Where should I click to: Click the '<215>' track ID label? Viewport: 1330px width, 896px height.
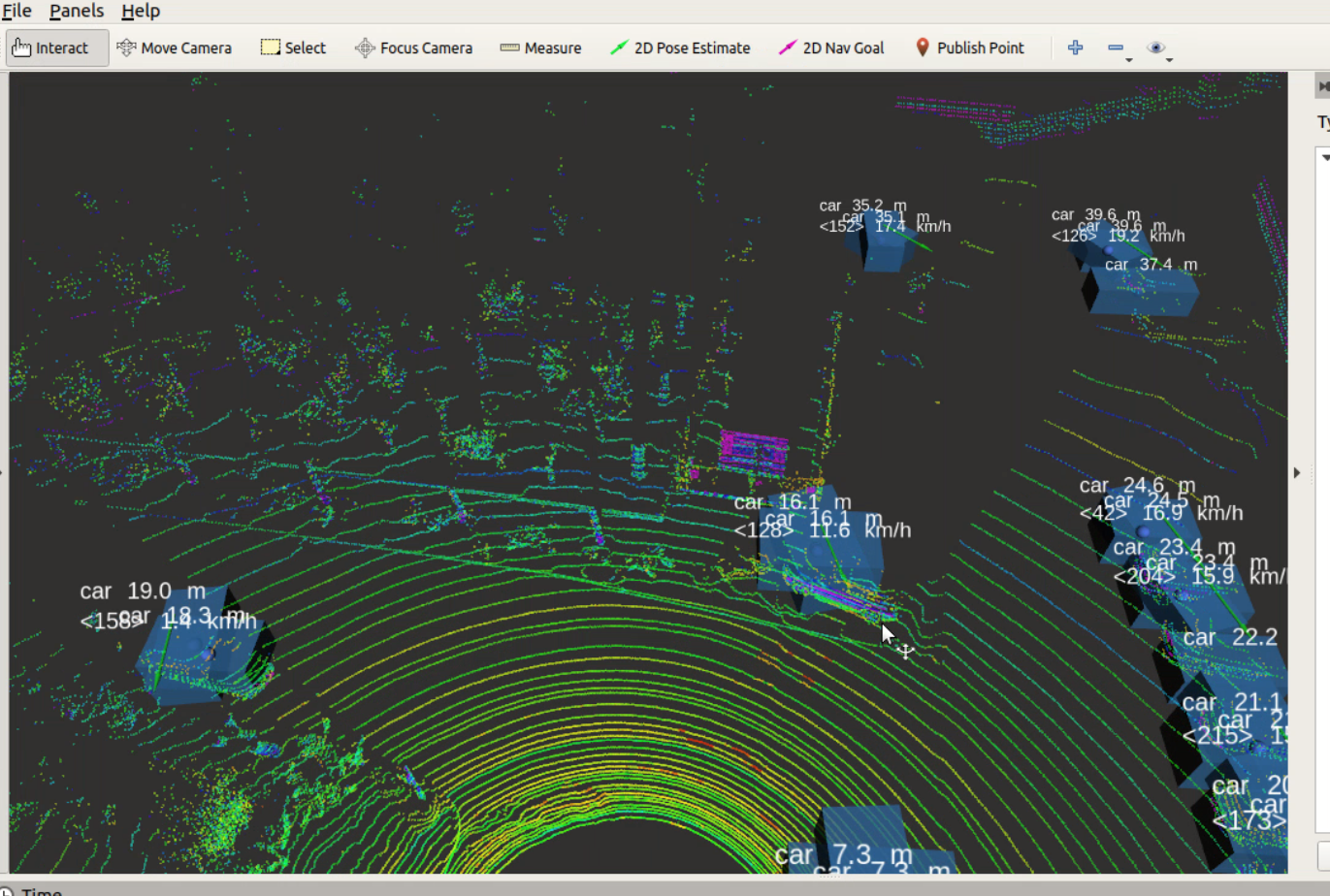1216,736
